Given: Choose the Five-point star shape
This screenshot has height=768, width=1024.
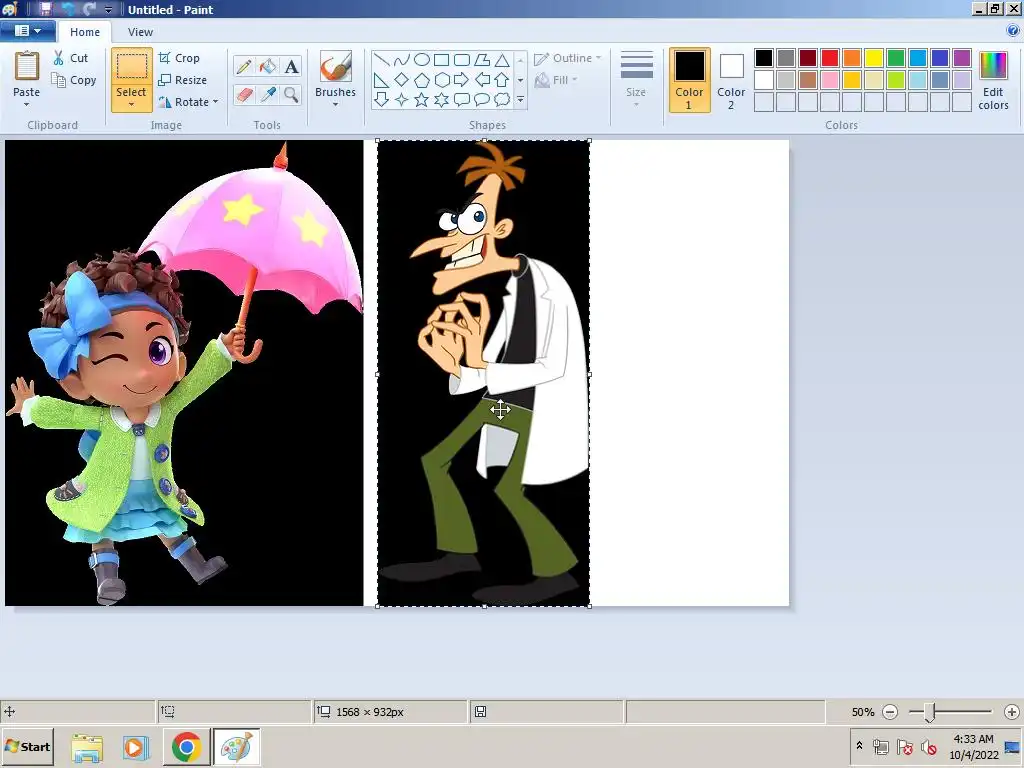Looking at the screenshot, I should (x=422, y=100).
